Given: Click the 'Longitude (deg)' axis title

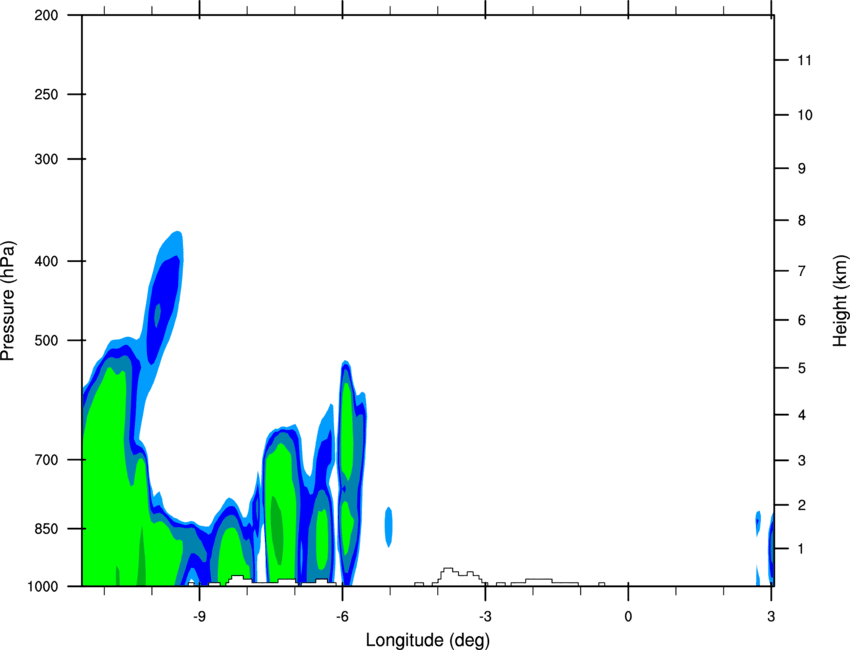Looking at the screenshot, I should click(x=428, y=640).
